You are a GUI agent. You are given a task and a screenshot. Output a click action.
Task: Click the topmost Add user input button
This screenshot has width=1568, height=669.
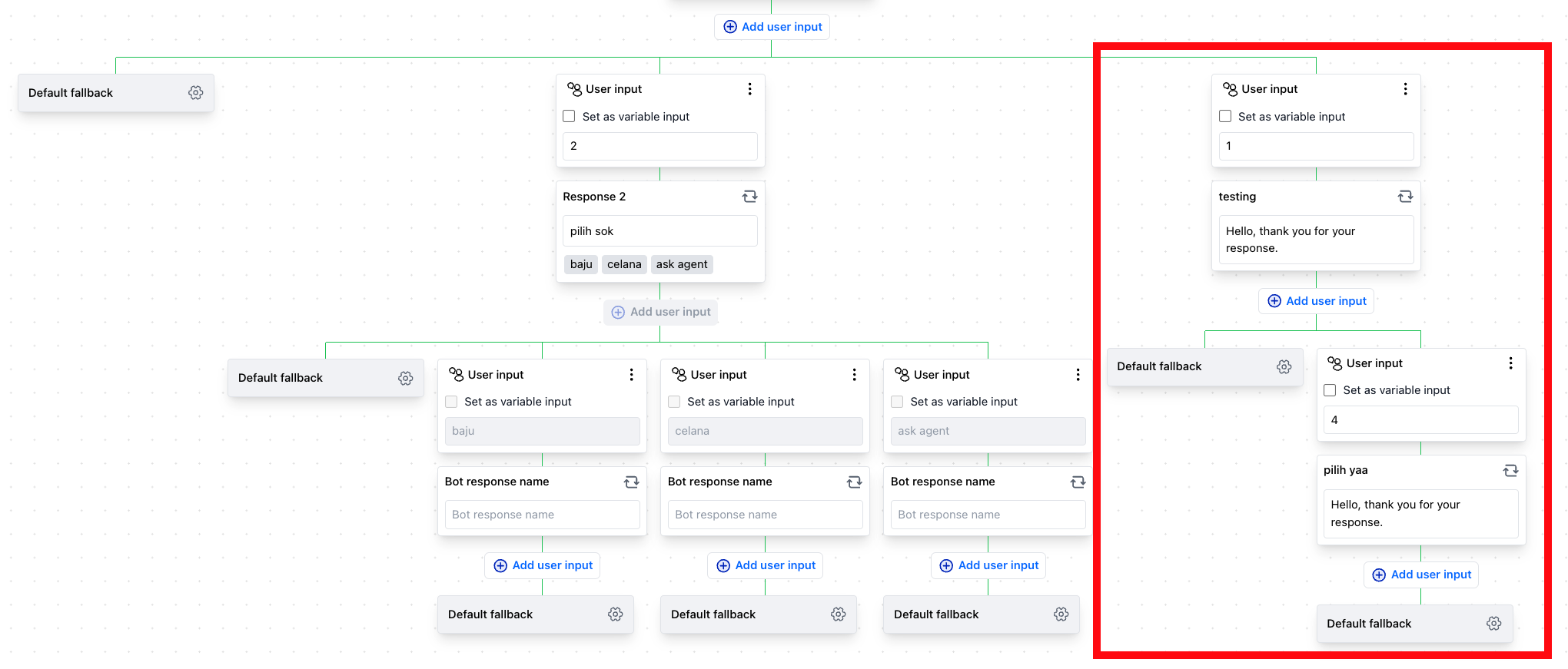click(772, 27)
